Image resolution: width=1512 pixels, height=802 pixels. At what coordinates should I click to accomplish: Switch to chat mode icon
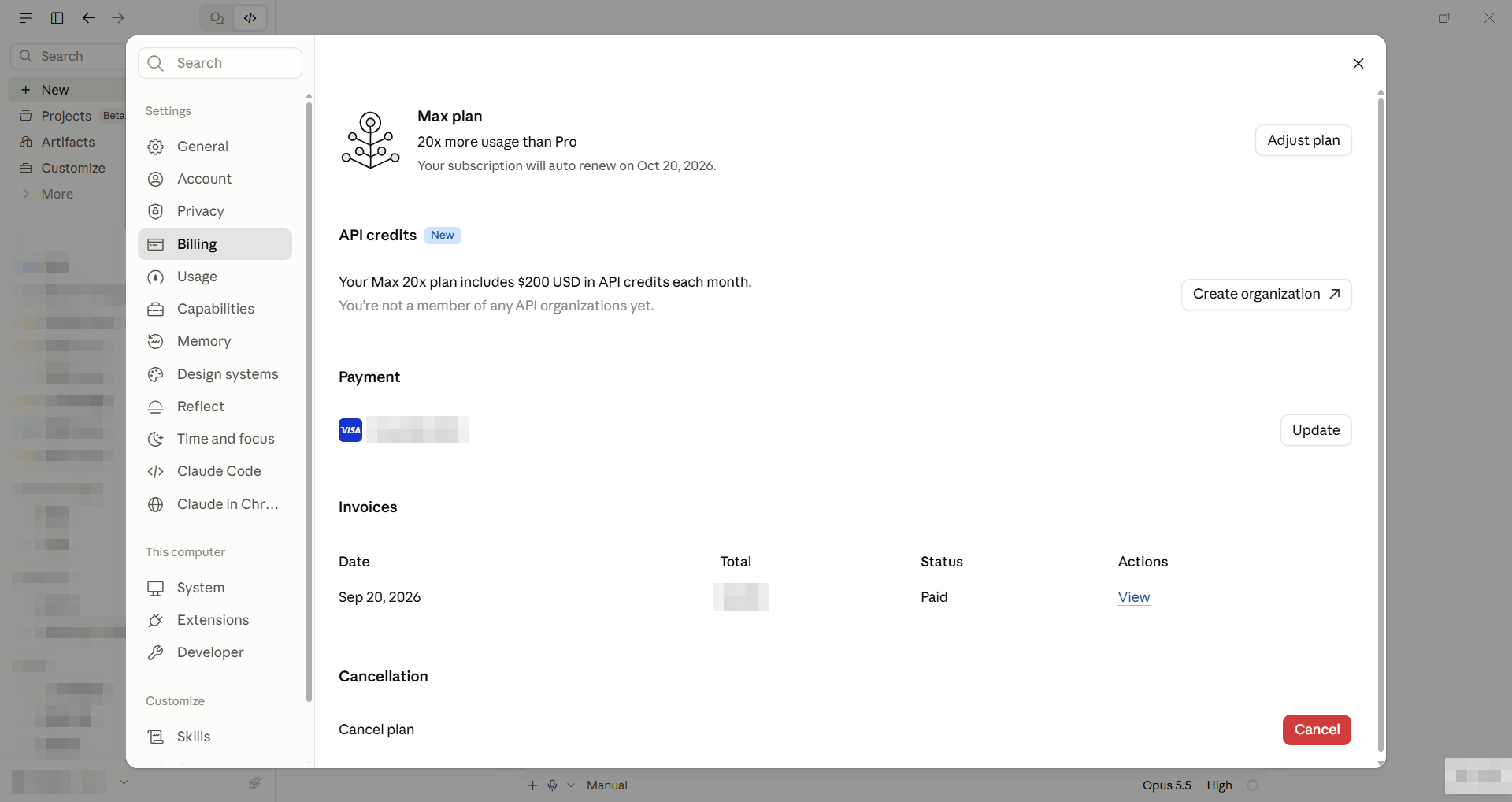tap(217, 18)
